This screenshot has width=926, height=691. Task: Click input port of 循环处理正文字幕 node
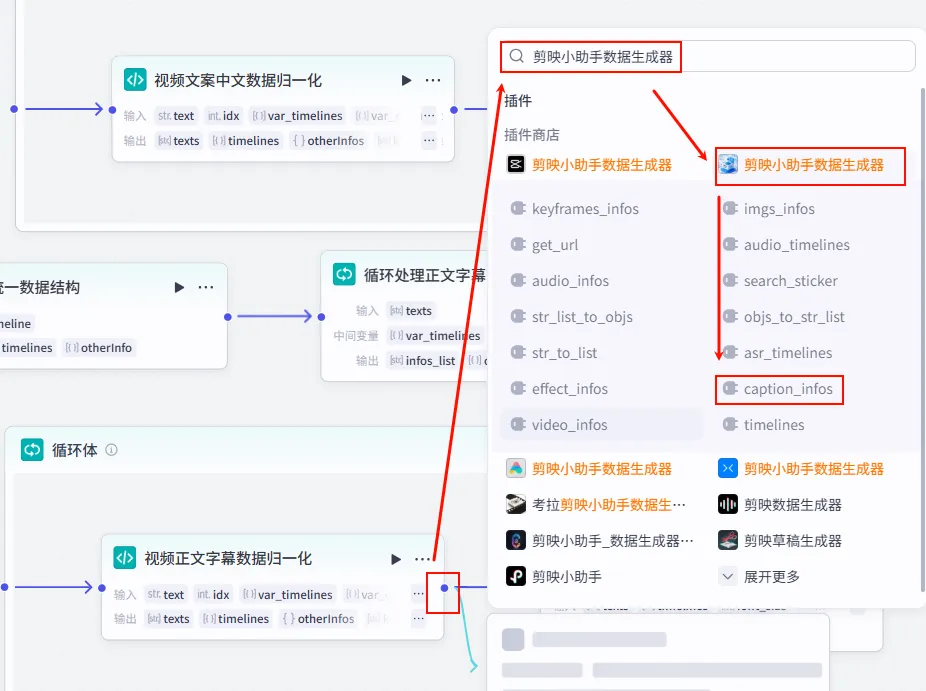pyautogui.click(x=321, y=317)
